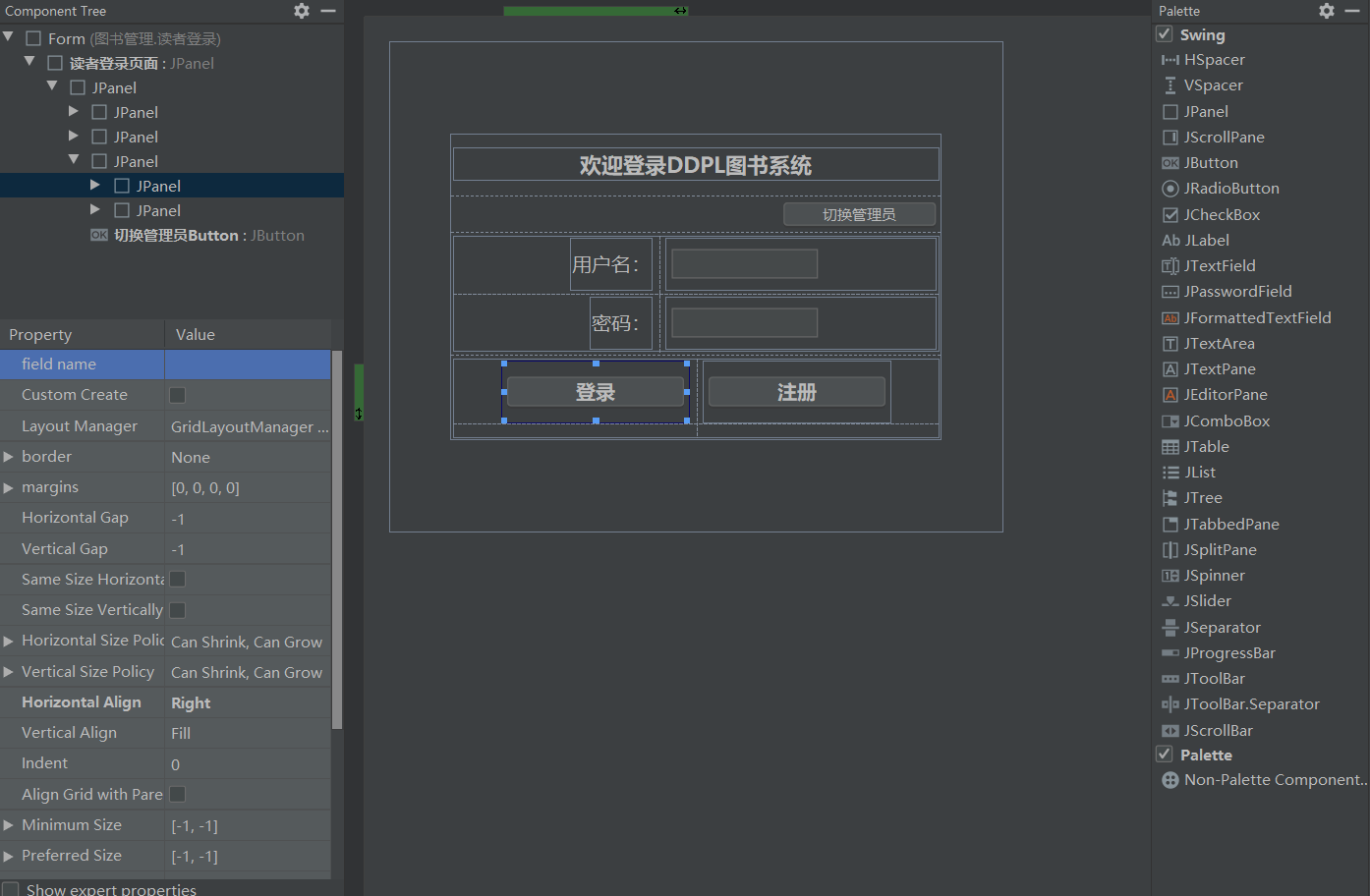Open the Component Tree settings gear
This screenshot has height=896, width=1370.
[x=302, y=11]
